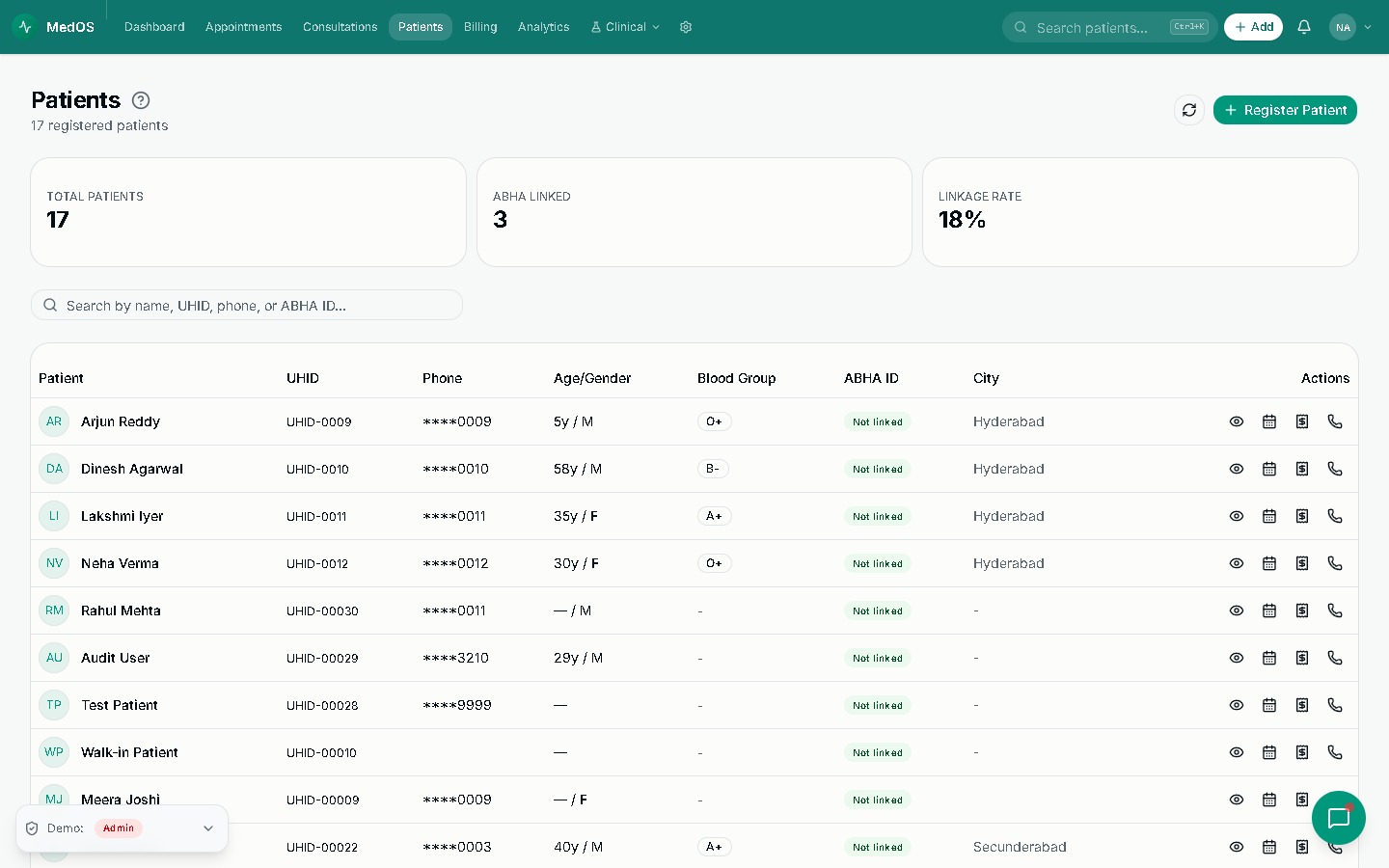Calendar icon in UHID-00022 row
The image size is (1389, 868).
[x=1269, y=847]
